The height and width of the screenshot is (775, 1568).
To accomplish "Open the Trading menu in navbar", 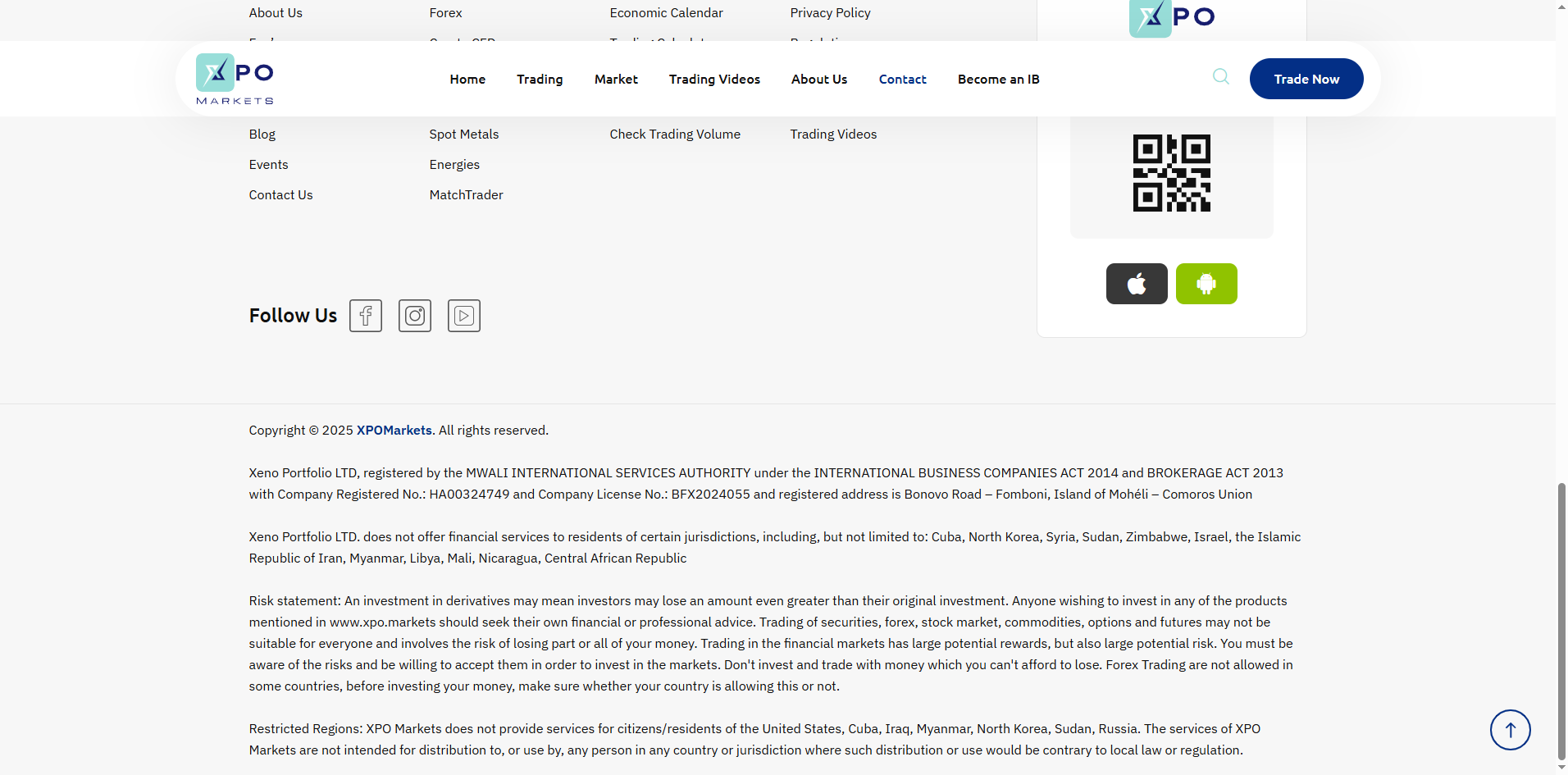I will tap(540, 80).
